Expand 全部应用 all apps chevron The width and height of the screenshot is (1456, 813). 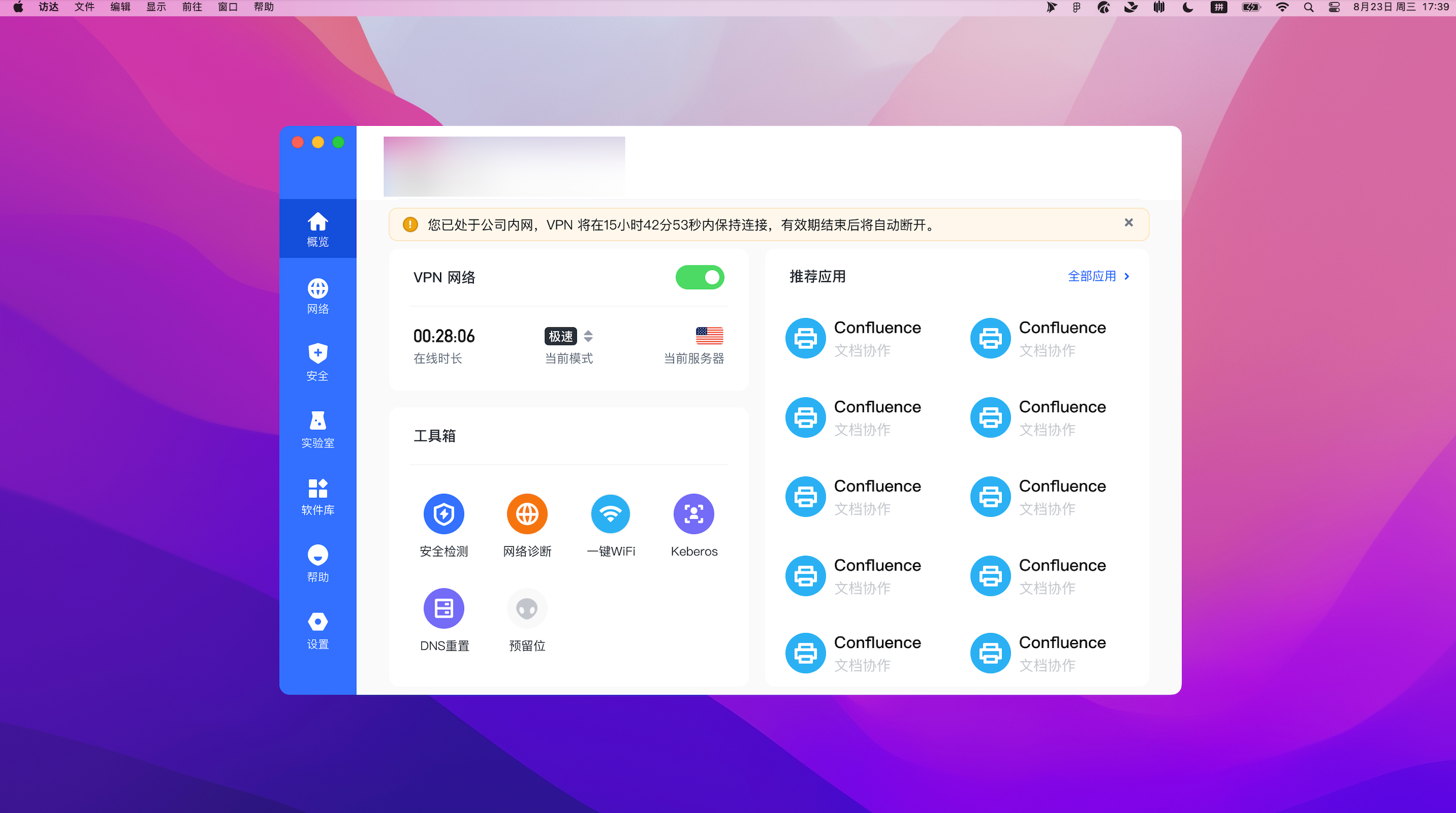coord(1126,276)
